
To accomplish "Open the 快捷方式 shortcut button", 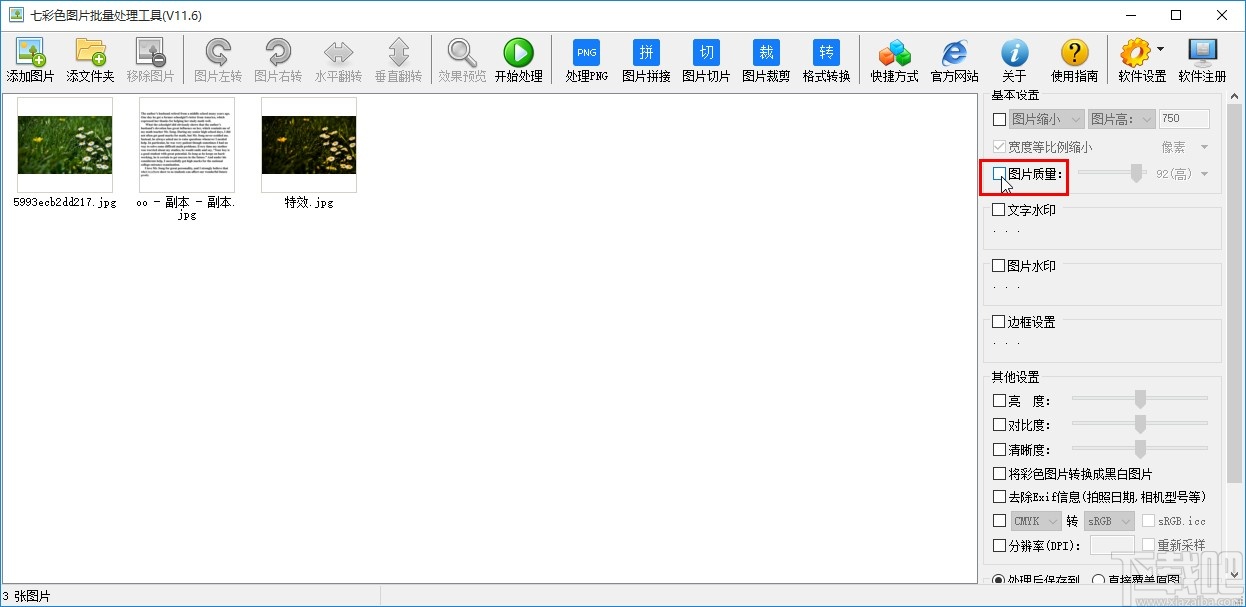I will coord(894,60).
